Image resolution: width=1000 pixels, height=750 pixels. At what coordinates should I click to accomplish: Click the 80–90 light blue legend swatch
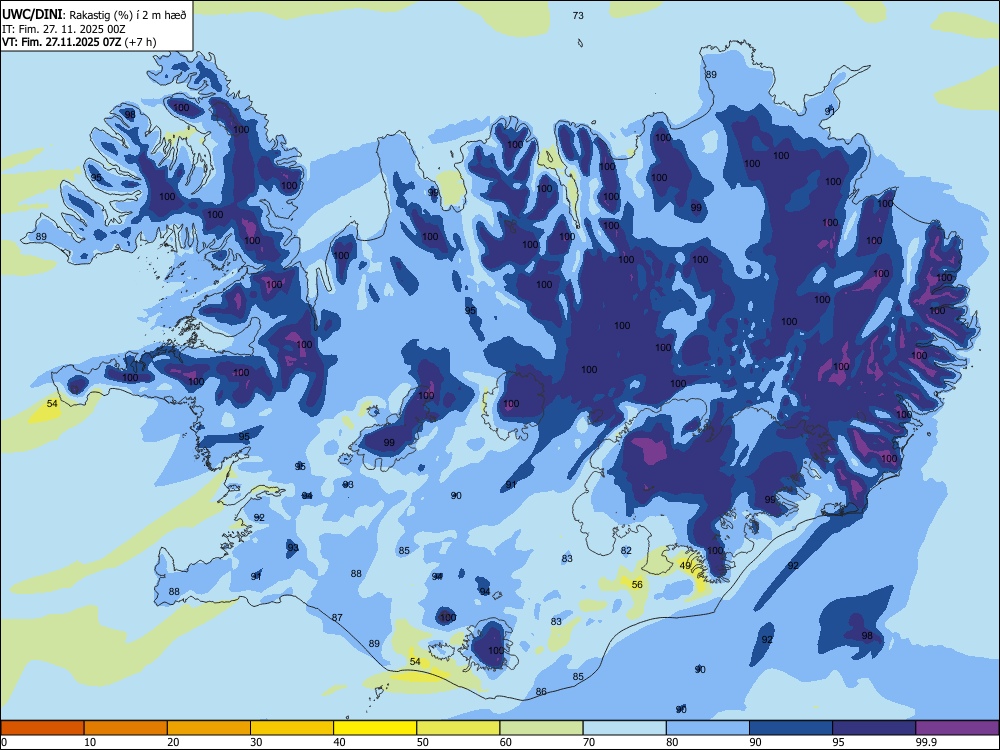point(708,728)
